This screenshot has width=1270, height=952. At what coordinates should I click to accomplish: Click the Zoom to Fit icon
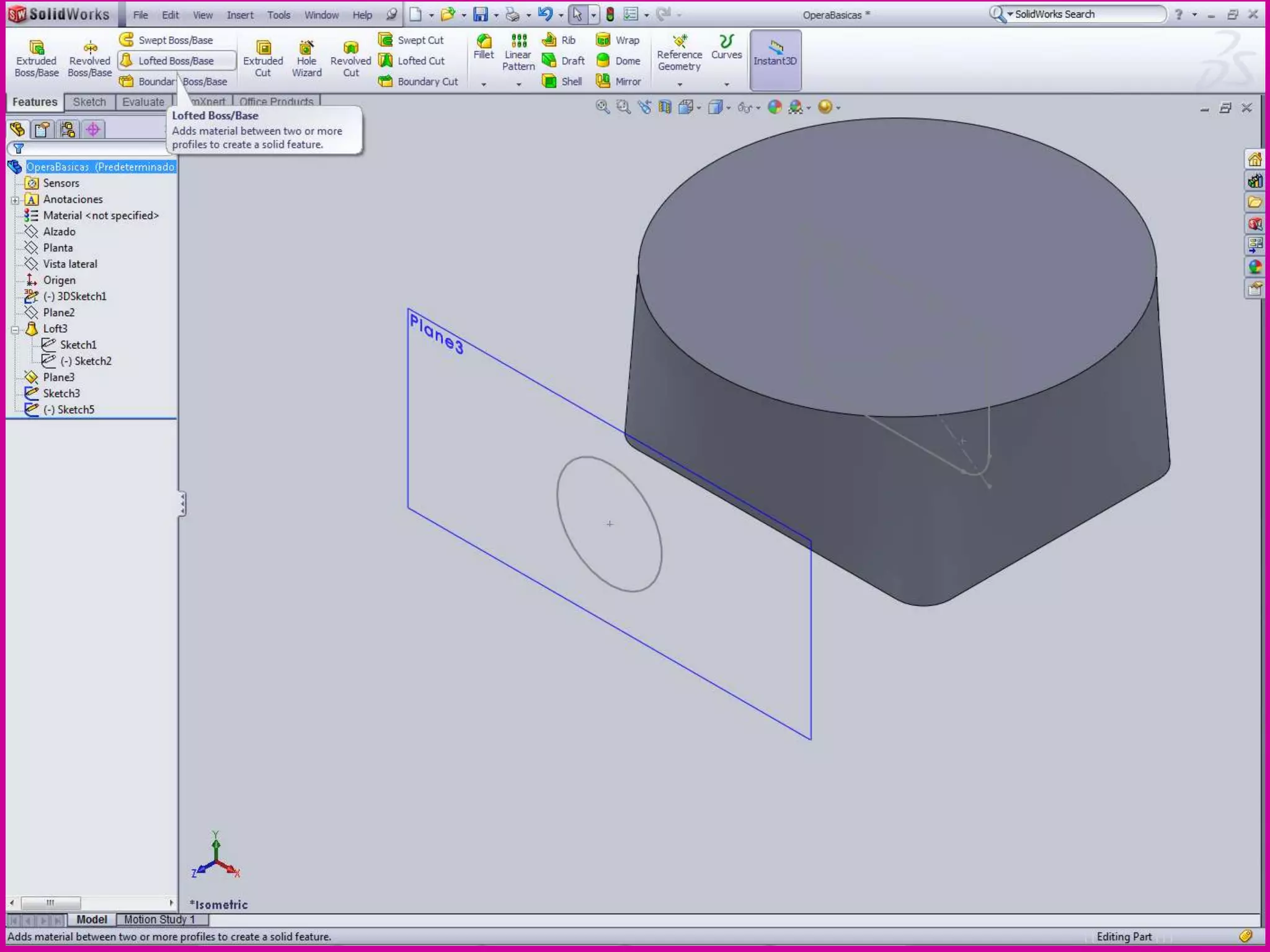[602, 107]
